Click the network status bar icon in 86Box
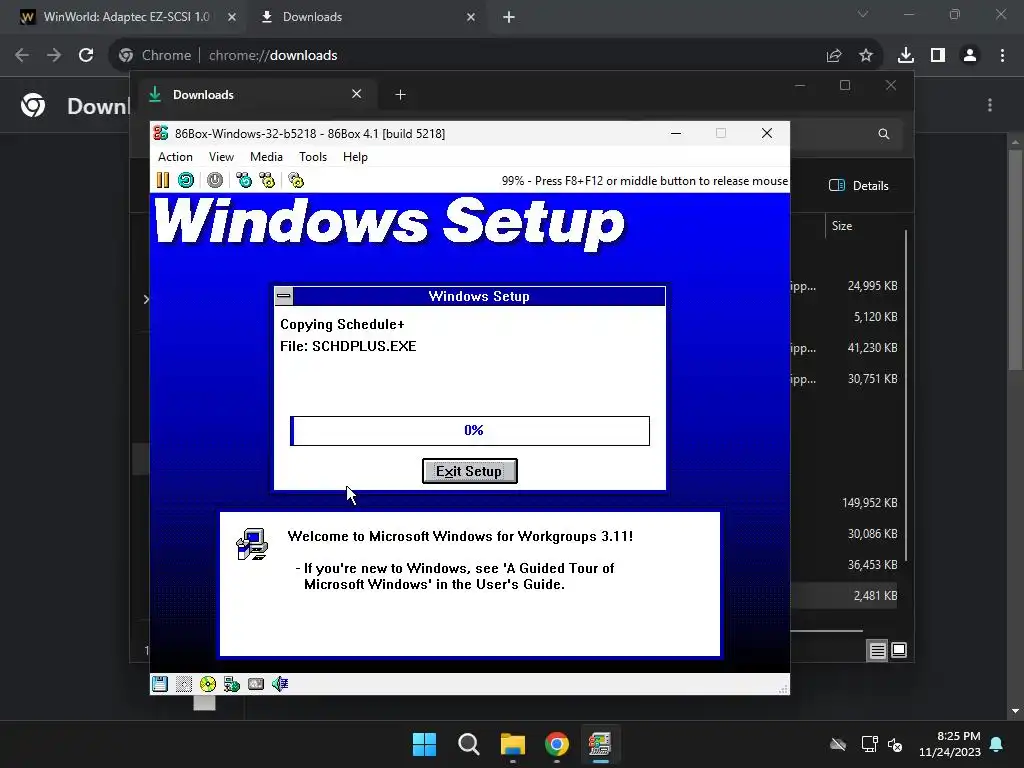This screenshot has width=1024, height=768. point(232,684)
